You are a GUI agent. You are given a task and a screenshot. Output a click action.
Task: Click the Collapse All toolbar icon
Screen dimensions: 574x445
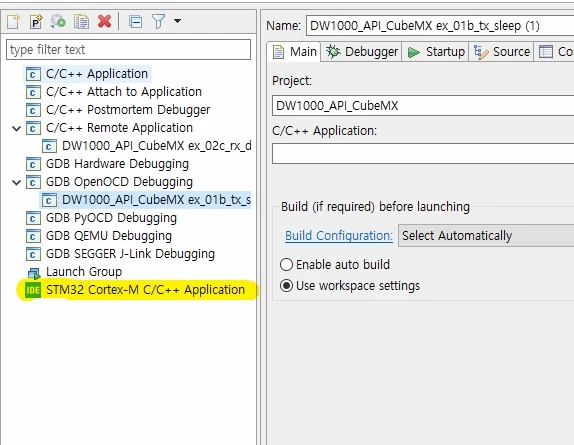point(135,22)
